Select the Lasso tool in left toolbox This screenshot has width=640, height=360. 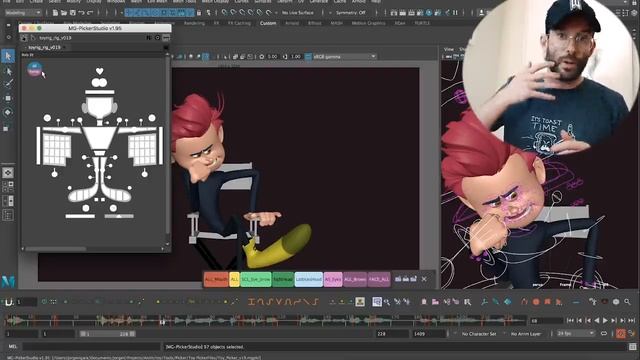pos(8,71)
